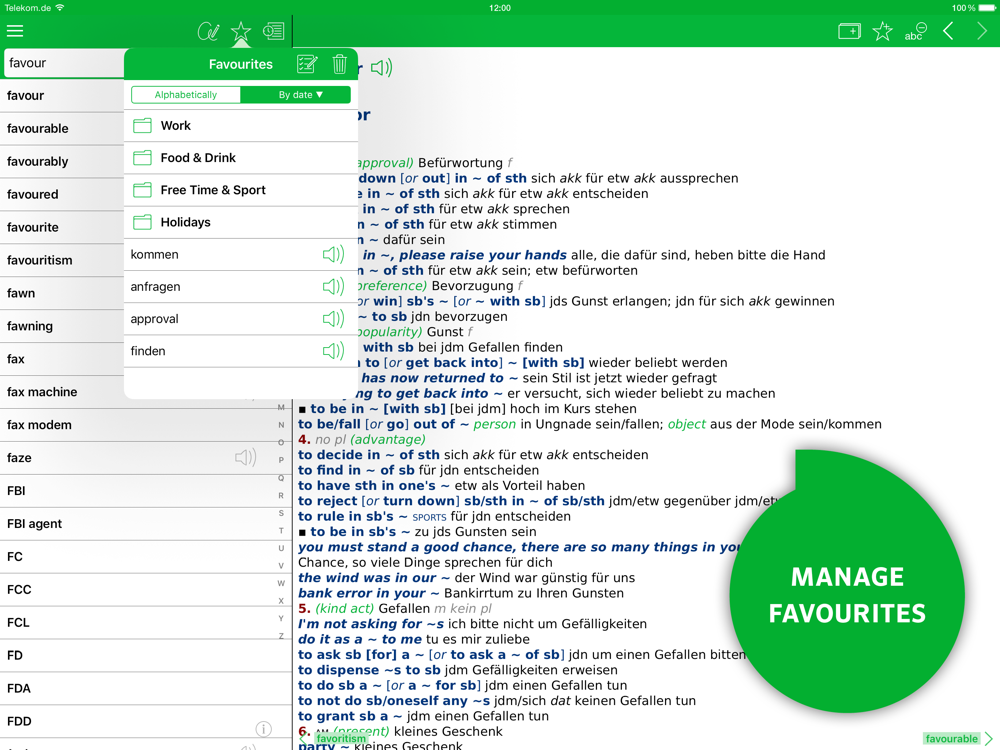The height and width of the screenshot is (750, 1000).
Task: Tap the add flashcard icon
Action: coord(849,31)
